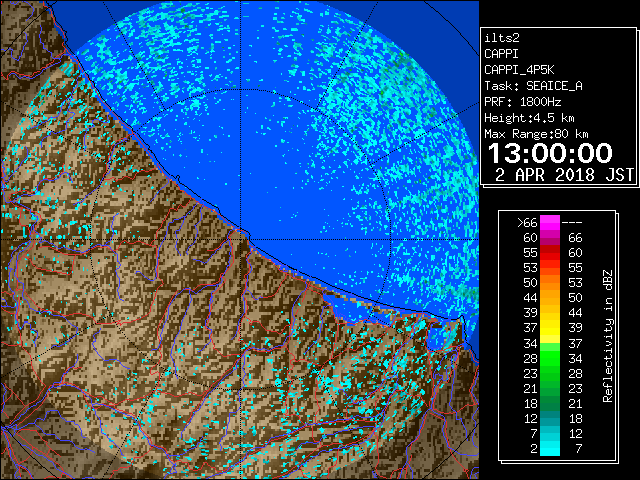640x480 pixels.
Task: Select the 'Max Range:80 km' line
Action: tap(536, 134)
